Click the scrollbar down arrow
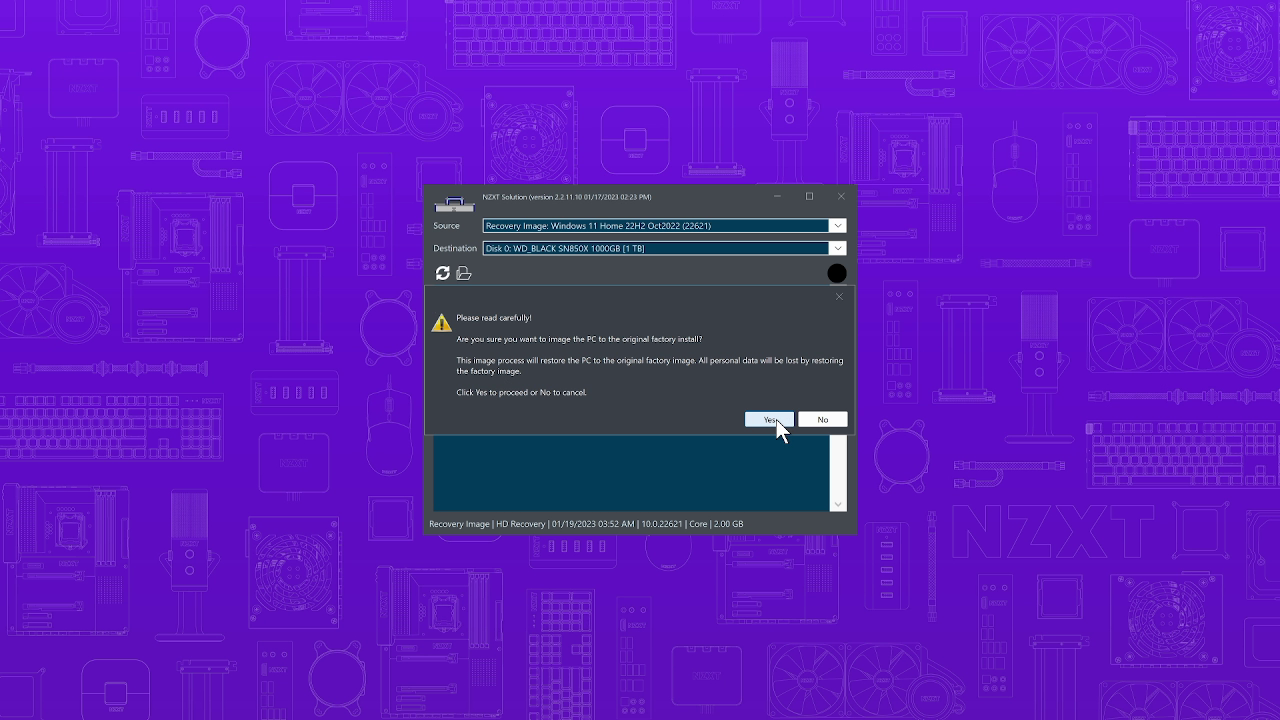The height and width of the screenshot is (720, 1280). pyautogui.click(x=838, y=503)
